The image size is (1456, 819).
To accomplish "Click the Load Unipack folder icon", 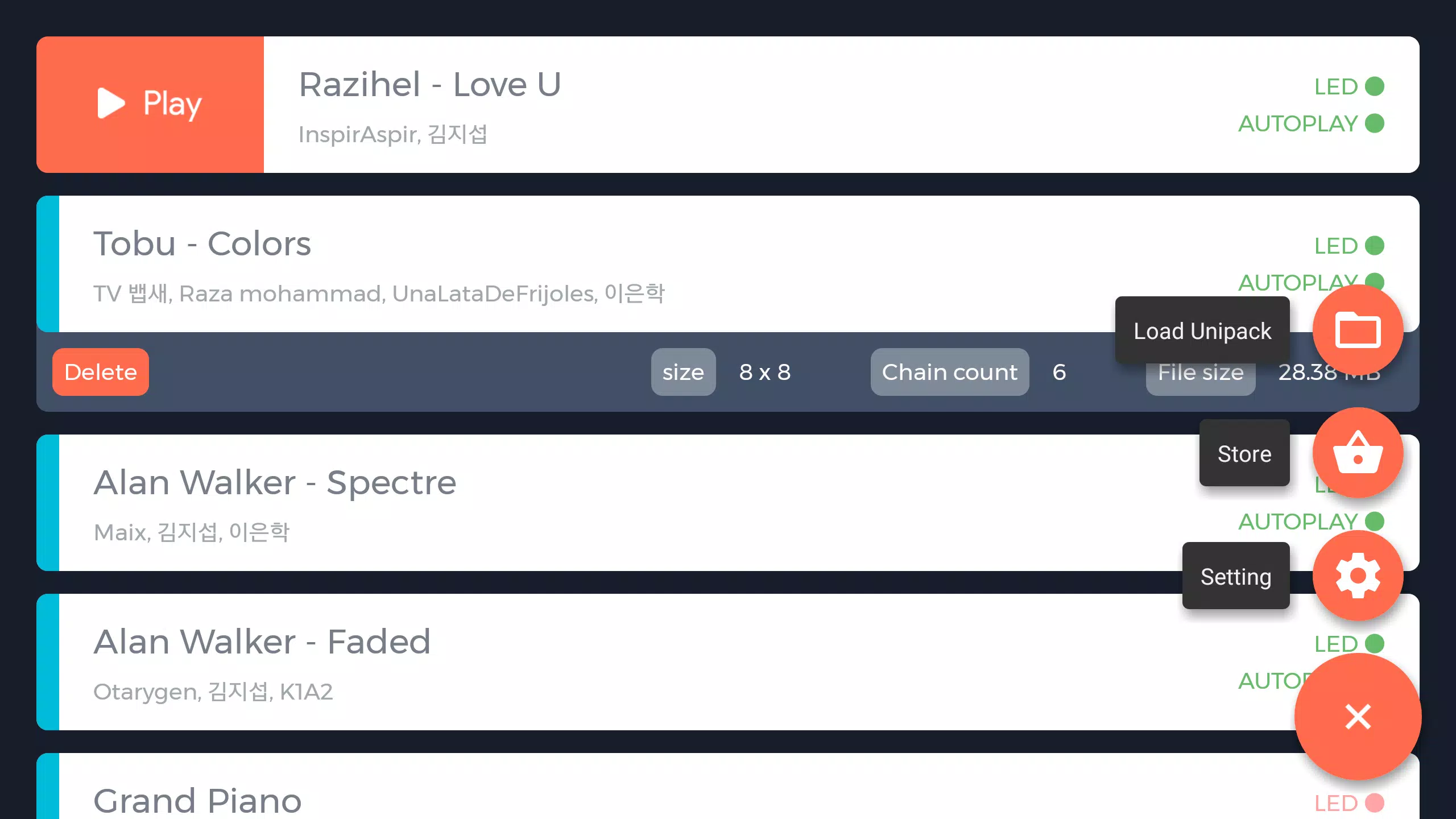I will pyautogui.click(x=1358, y=330).
